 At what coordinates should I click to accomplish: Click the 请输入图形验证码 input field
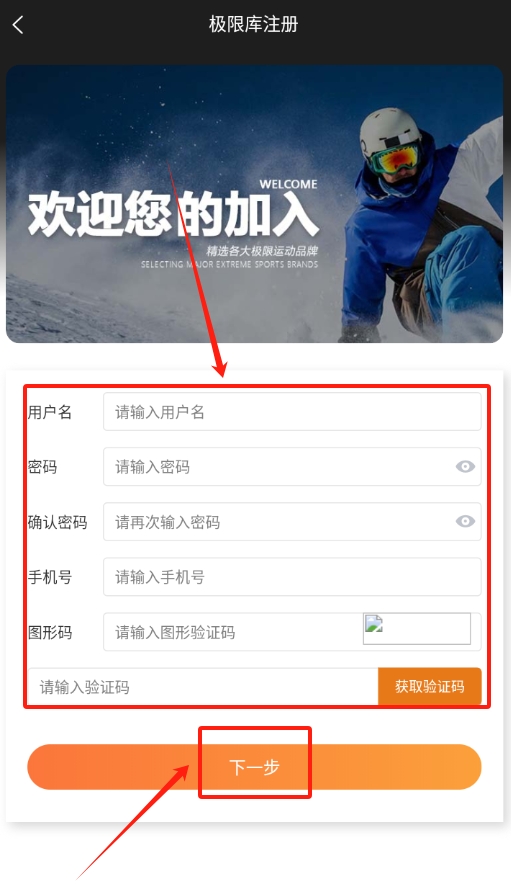click(x=233, y=632)
